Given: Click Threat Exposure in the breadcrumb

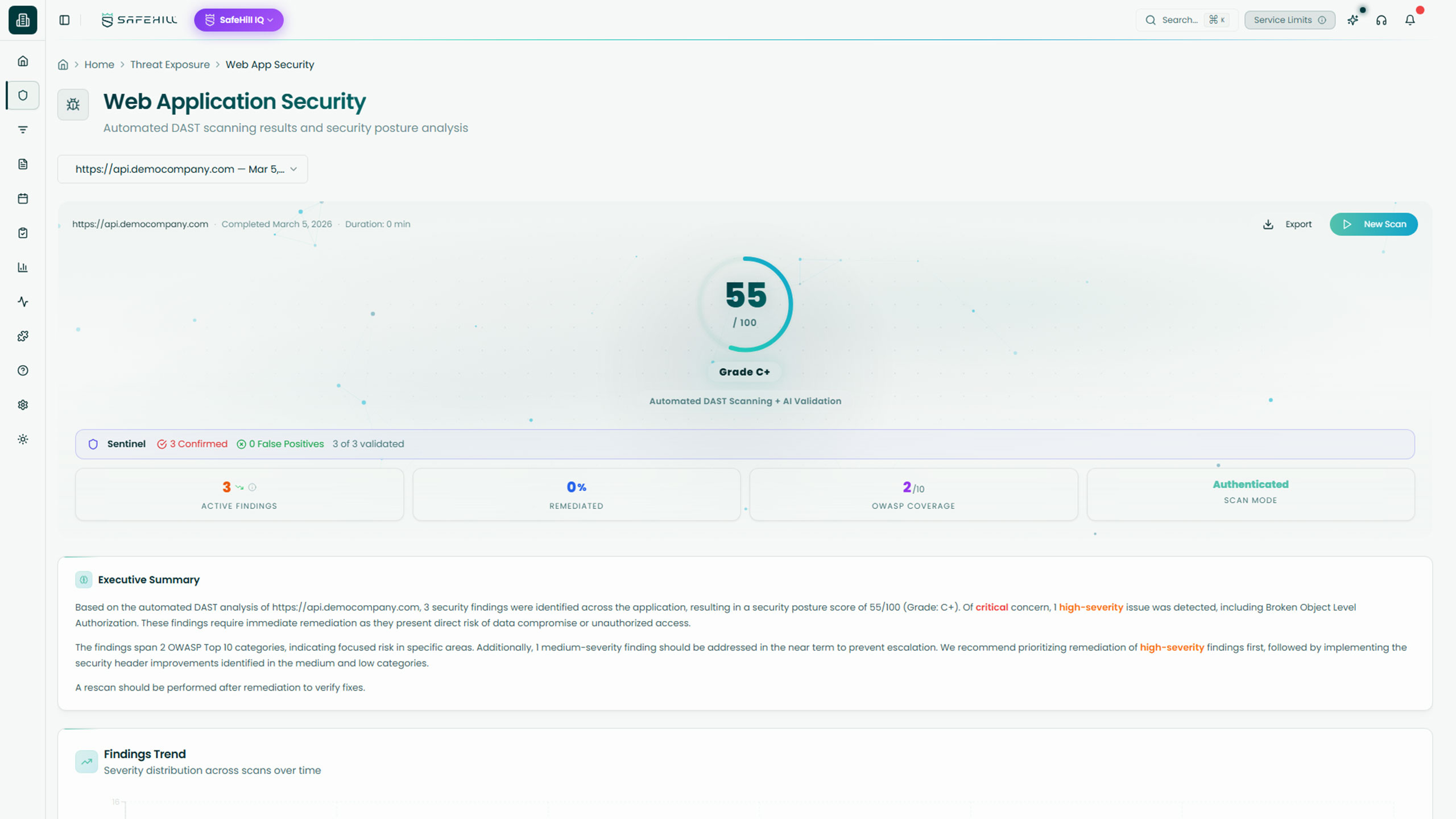Looking at the screenshot, I should tap(169, 64).
